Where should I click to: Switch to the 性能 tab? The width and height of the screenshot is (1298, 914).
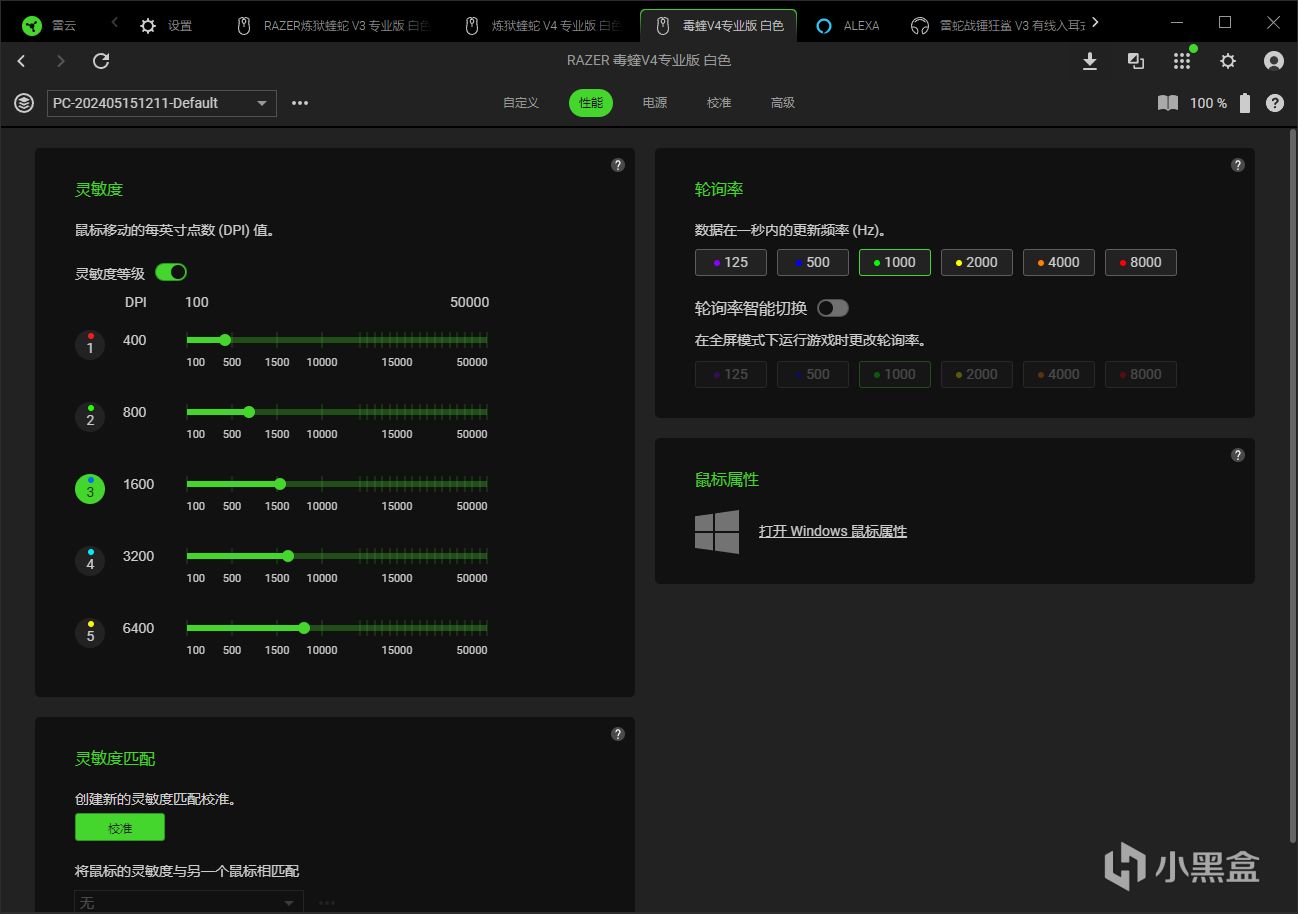591,103
